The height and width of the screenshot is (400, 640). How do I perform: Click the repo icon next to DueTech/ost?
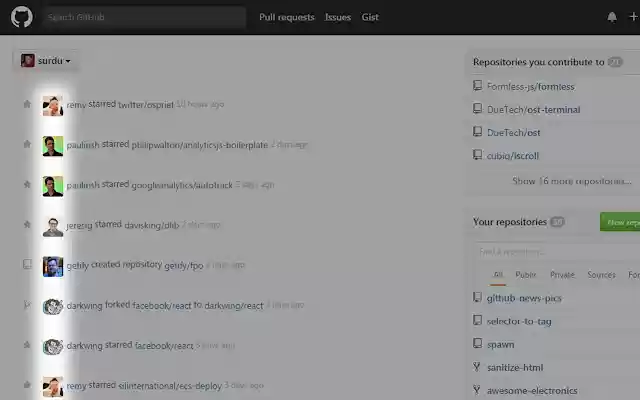click(x=477, y=131)
